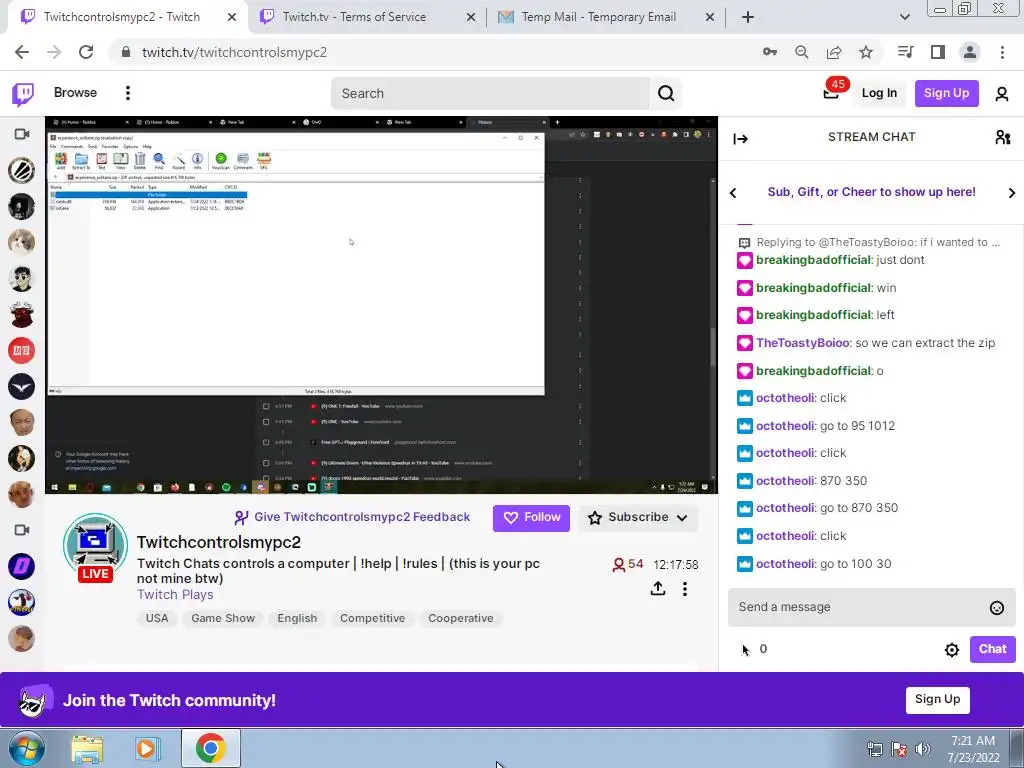This screenshot has width=1024, height=768.
Task: Open the first recommended channel avatar in sidebar
Action: coord(22,170)
